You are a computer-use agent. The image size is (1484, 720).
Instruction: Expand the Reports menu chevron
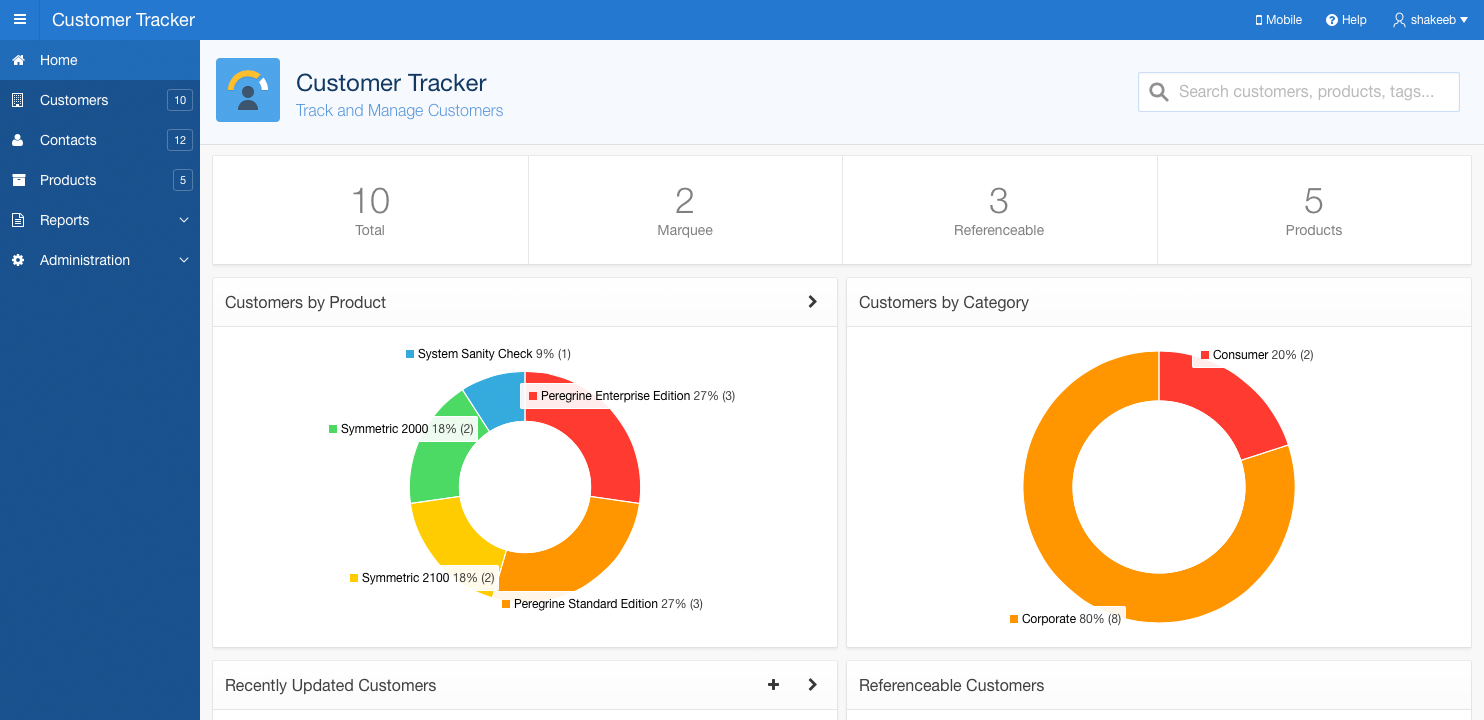coord(184,220)
